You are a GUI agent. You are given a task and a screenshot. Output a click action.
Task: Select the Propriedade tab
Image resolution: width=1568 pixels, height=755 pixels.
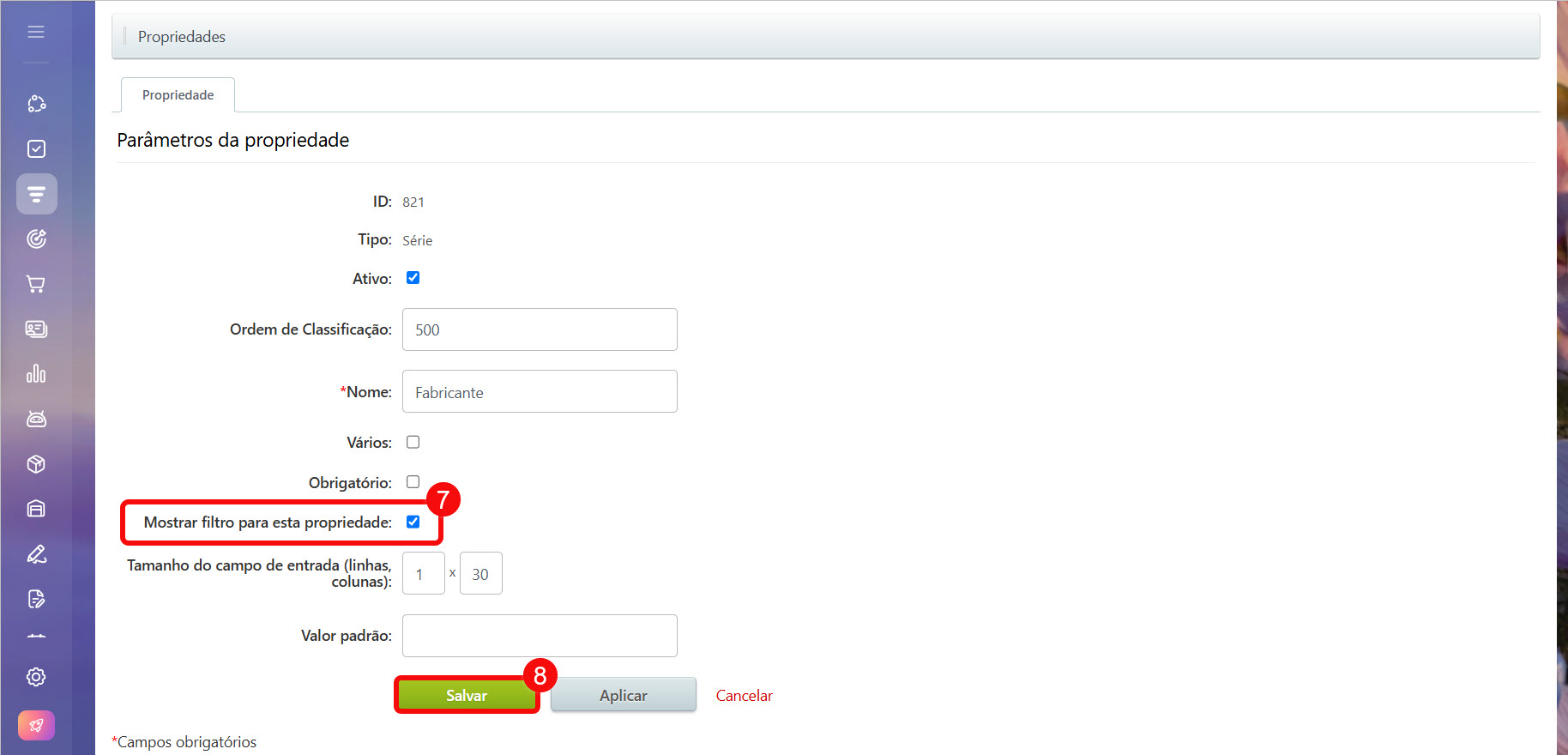(x=178, y=95)
